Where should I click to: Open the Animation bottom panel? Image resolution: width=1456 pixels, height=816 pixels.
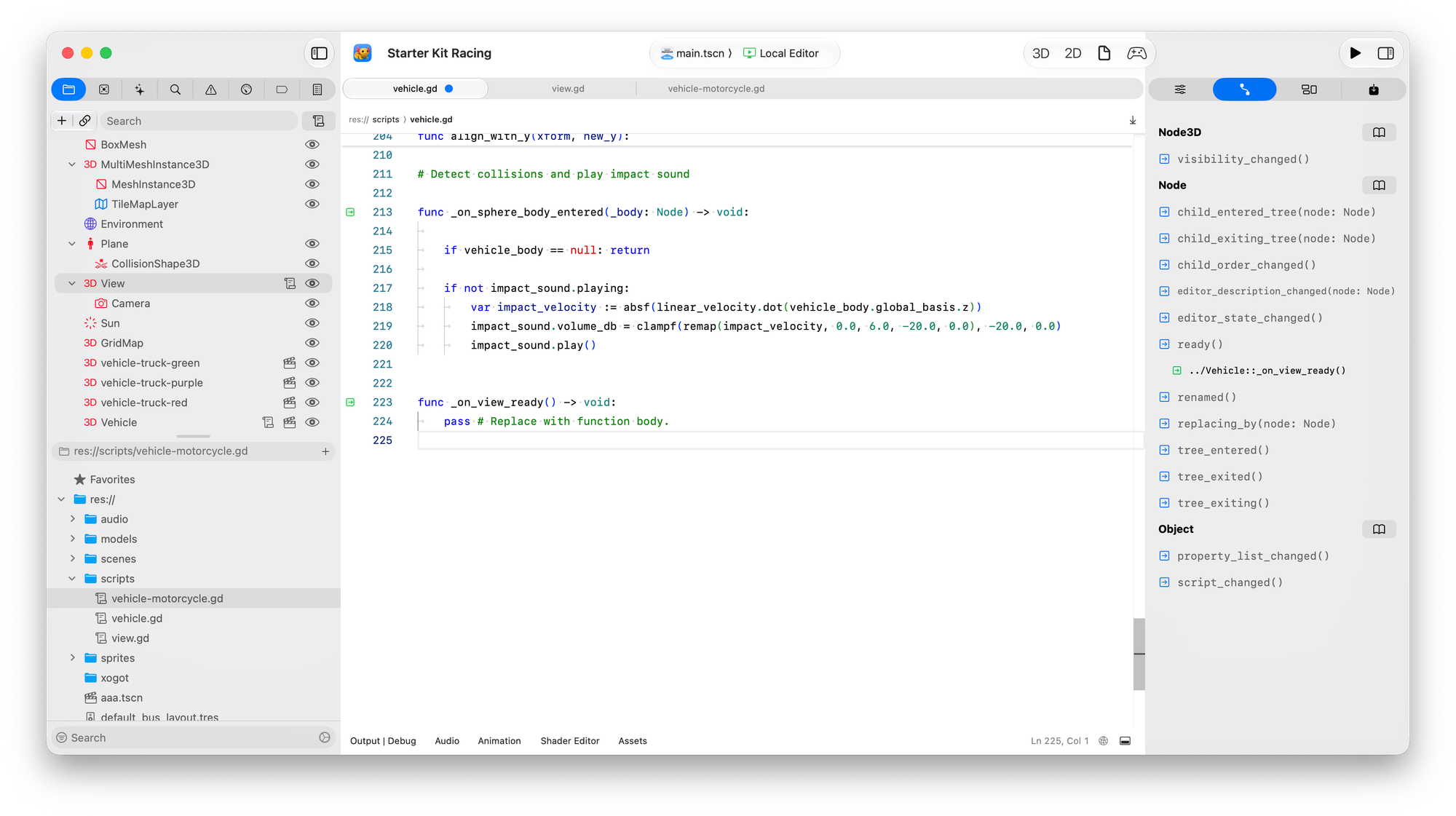499,741
